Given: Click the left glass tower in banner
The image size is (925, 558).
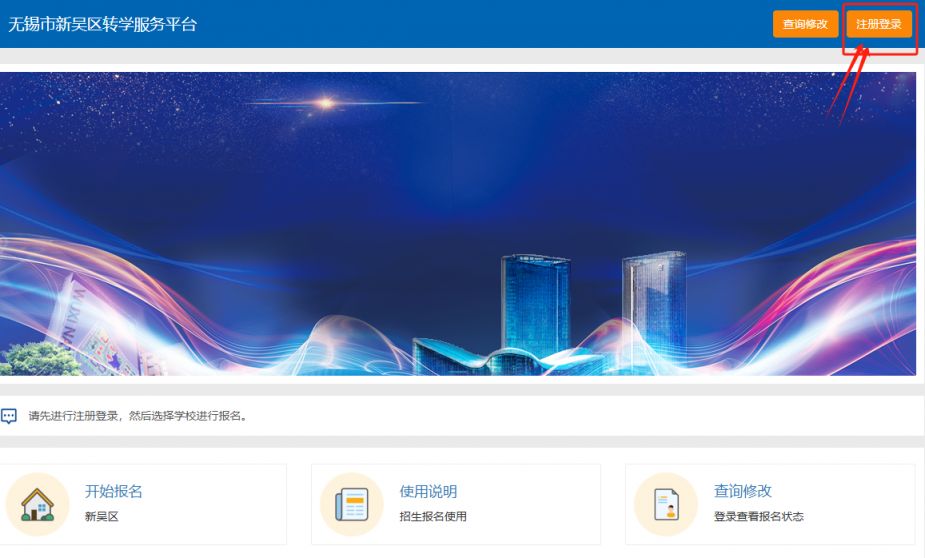Looking at the screenshot, I should (x=535, y=305).
